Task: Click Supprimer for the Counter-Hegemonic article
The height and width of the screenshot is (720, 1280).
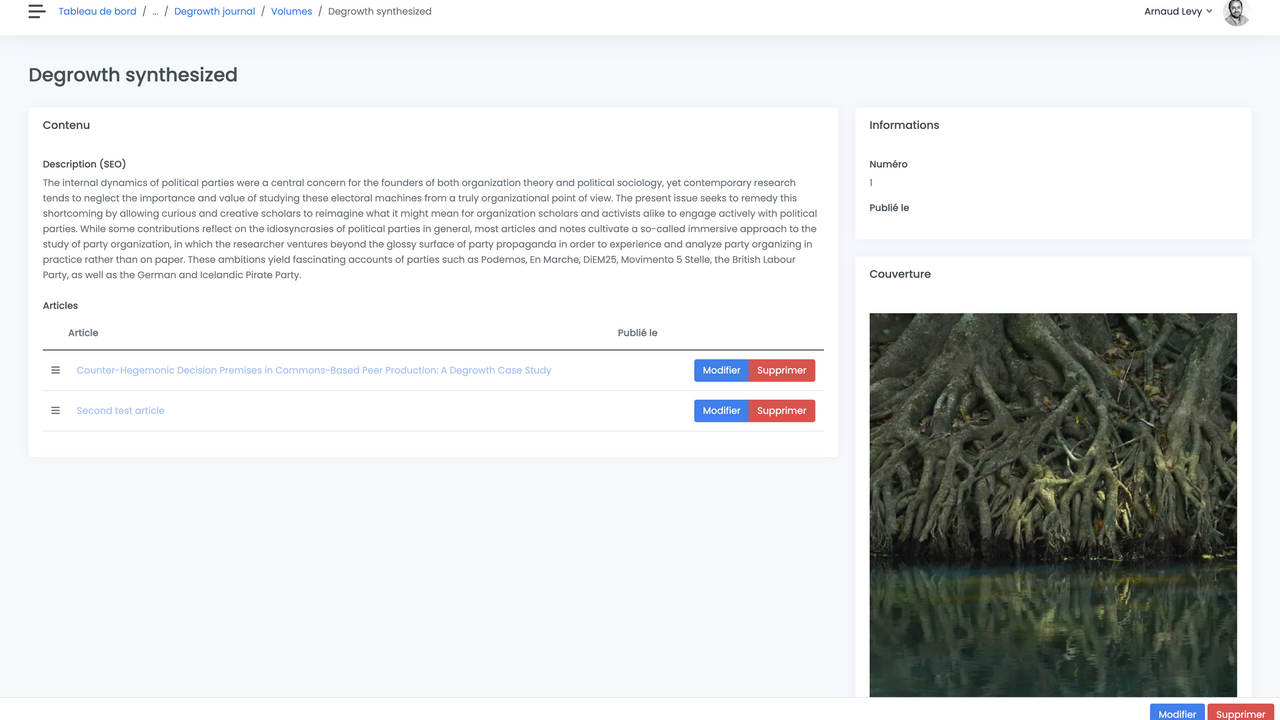Action: 781,371
